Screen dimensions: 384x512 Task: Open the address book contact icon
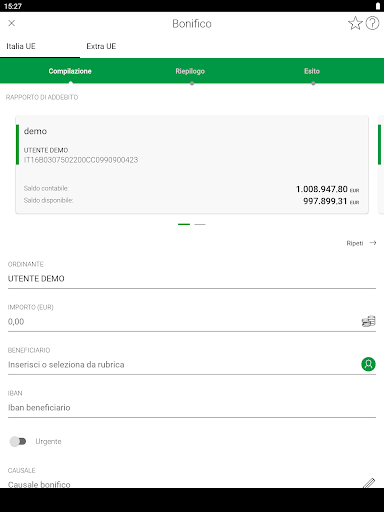click(368, 364)
